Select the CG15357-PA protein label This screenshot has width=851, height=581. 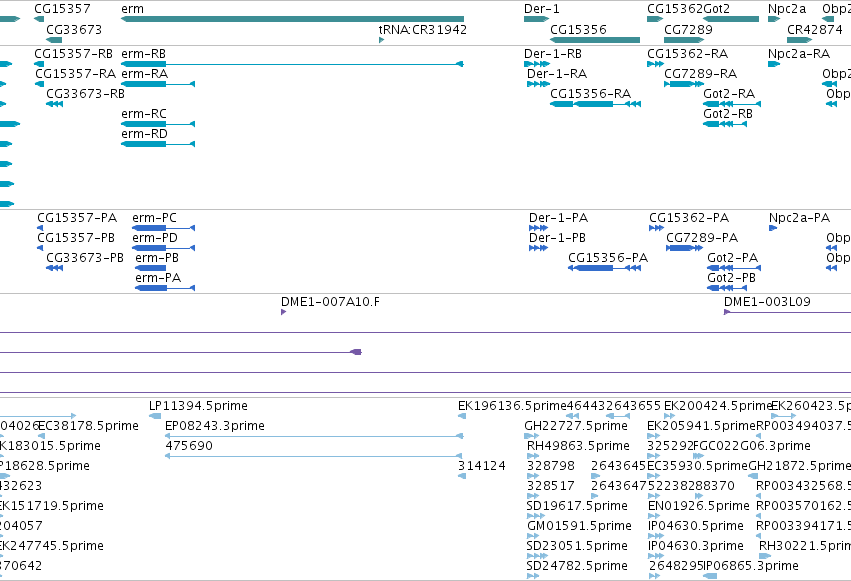[x=77, y=218]
